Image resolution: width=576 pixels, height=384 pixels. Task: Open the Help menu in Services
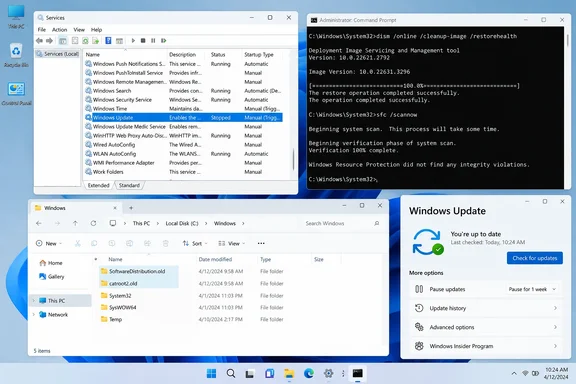(96, 30)
